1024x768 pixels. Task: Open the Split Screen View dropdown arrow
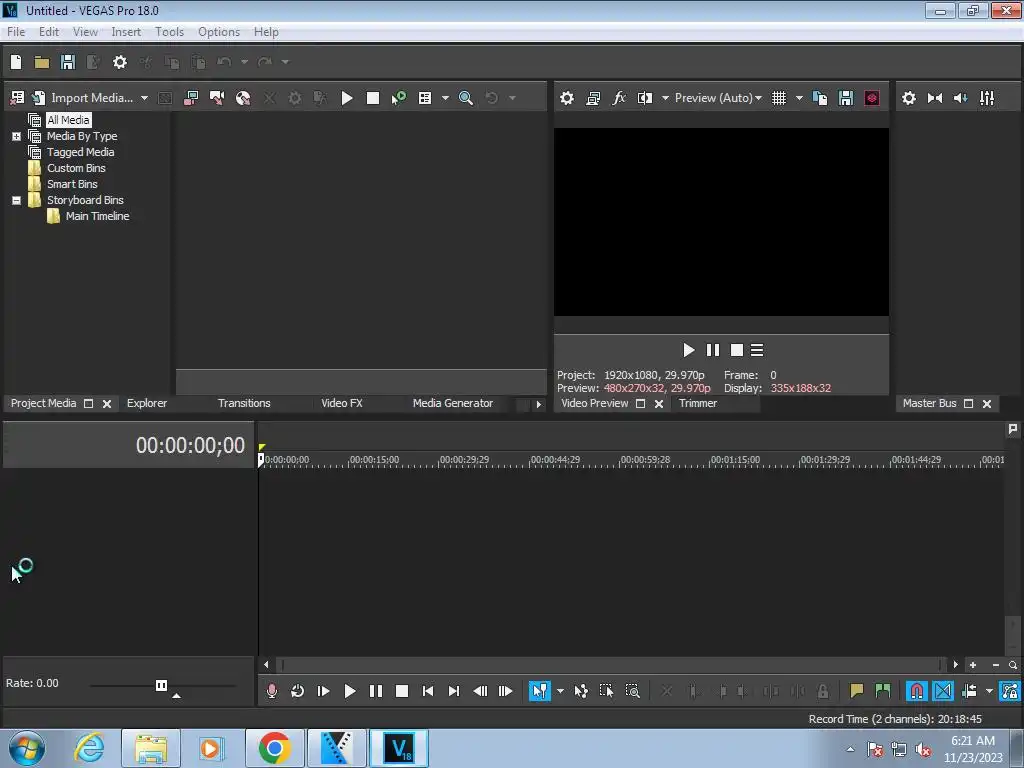tap(665, 98)
